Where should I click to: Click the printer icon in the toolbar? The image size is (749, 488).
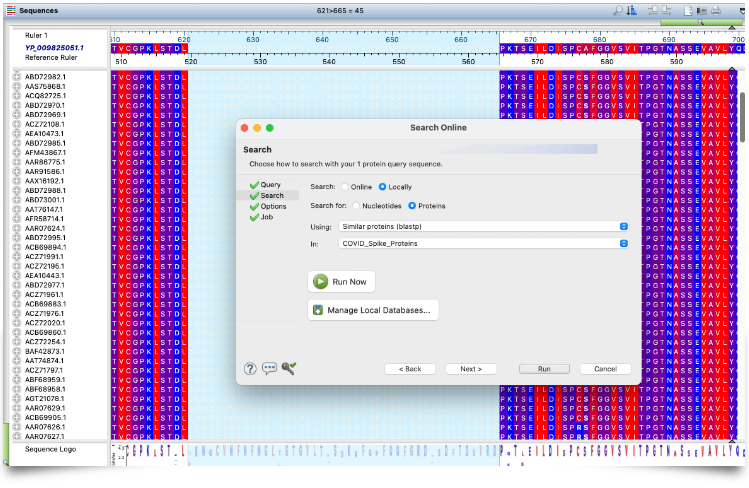[714, 10]
